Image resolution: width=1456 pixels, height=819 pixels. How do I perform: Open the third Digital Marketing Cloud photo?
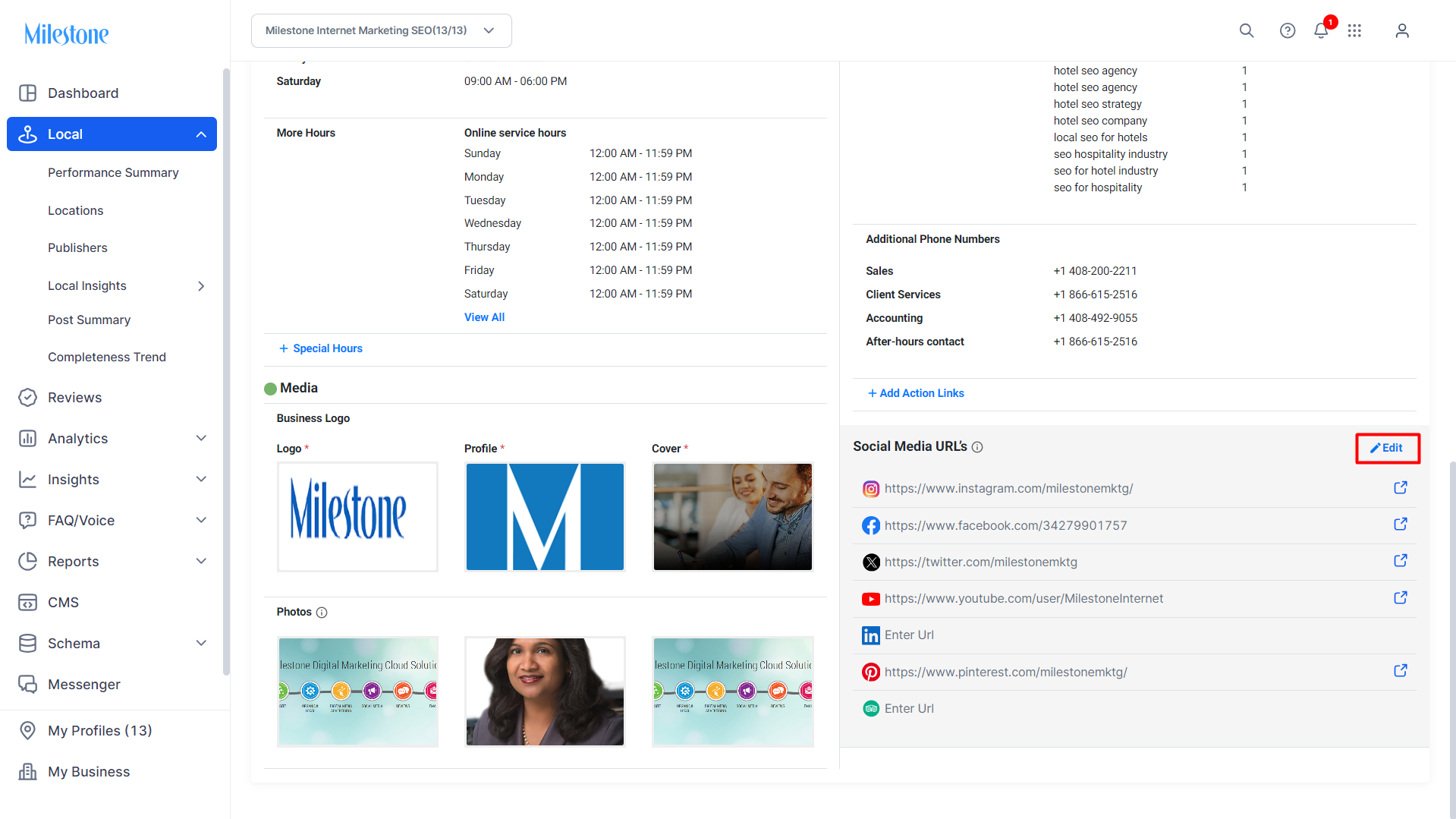click(x=732, y=691)
